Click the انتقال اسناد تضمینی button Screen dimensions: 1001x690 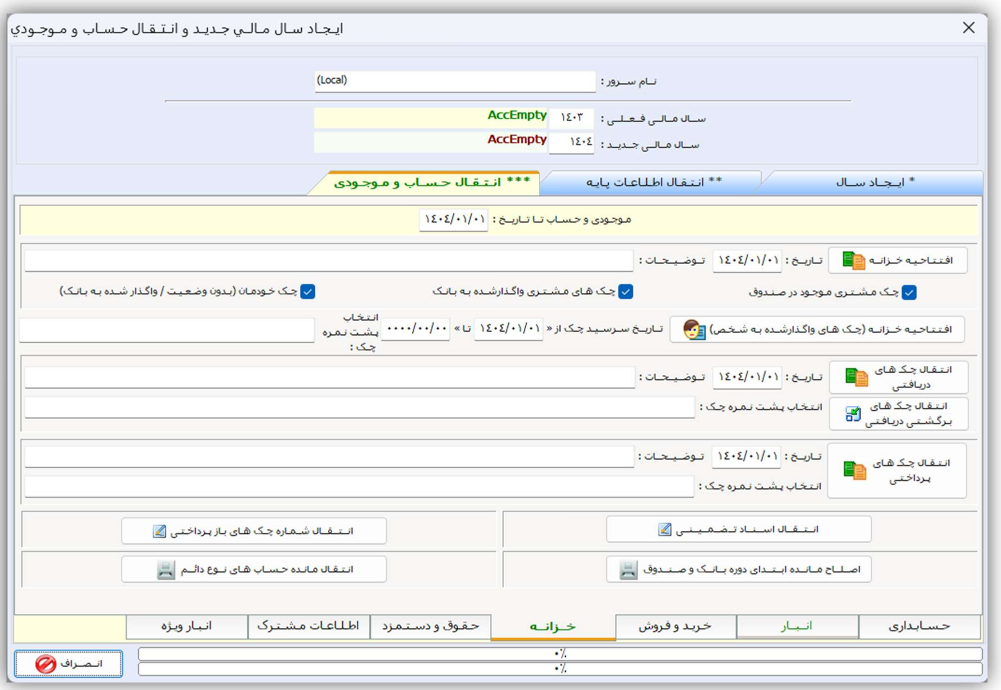739,529
